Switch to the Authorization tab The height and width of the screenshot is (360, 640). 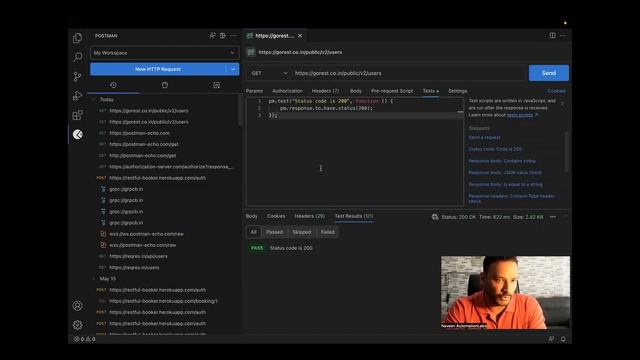click(x=287, y=91)
